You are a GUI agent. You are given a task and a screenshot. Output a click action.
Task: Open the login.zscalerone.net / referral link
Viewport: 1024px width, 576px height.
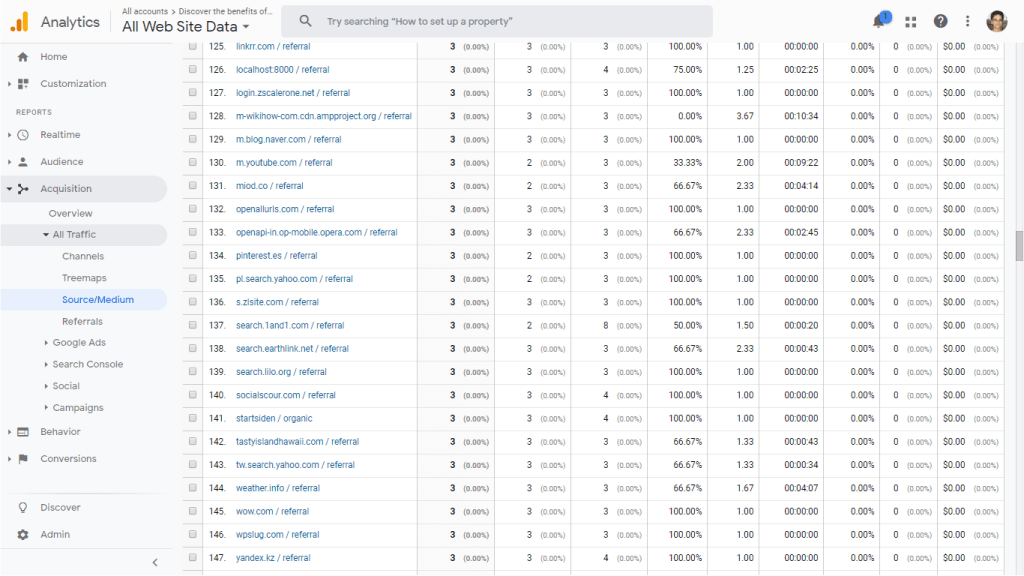[x=293, y=93]
